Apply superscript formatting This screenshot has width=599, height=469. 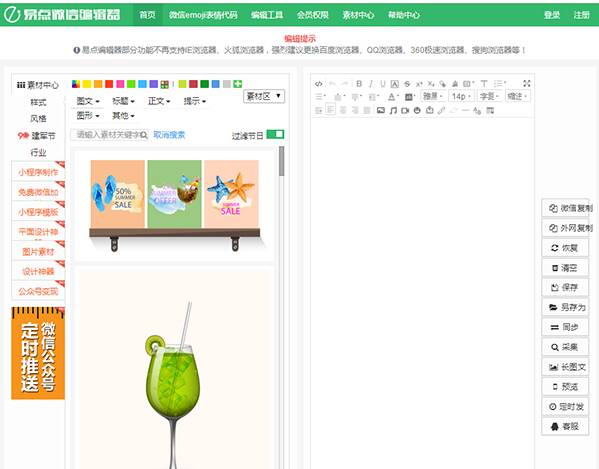point(419,84)
